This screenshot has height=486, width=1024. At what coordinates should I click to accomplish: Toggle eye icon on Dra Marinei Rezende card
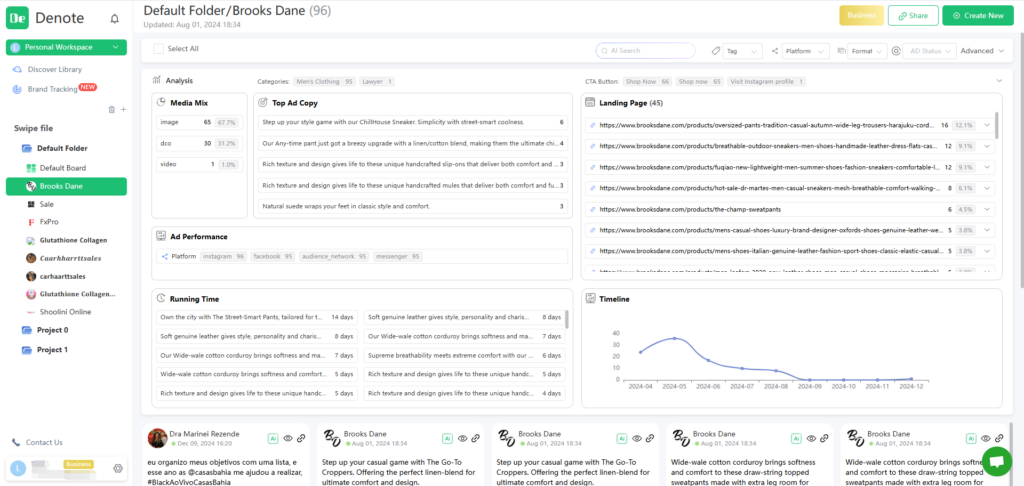click(x=287, y=439)
